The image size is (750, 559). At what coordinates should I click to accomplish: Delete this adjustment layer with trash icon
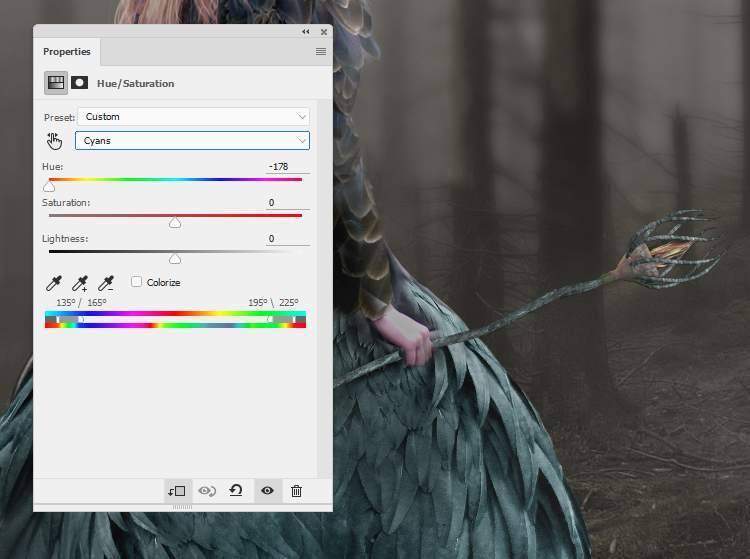pyautogui.click(x=297, y=491)
